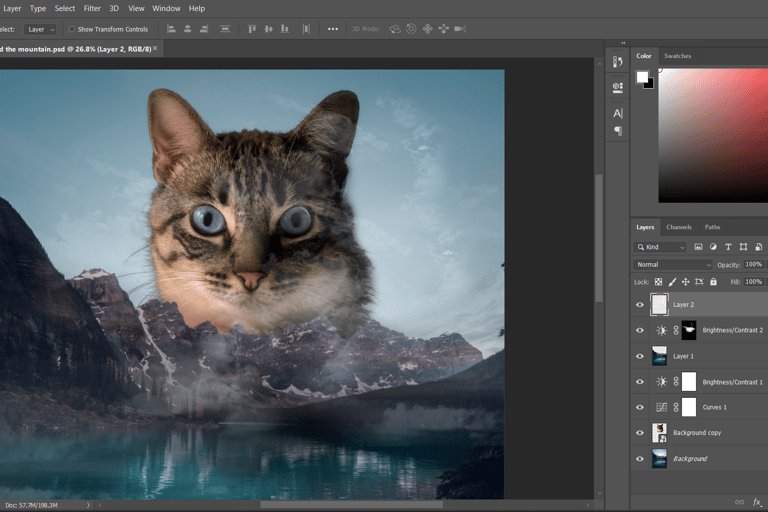Open the Paragraph panel icon
This screenshot has width=768, height=512.
pos(618,131)
